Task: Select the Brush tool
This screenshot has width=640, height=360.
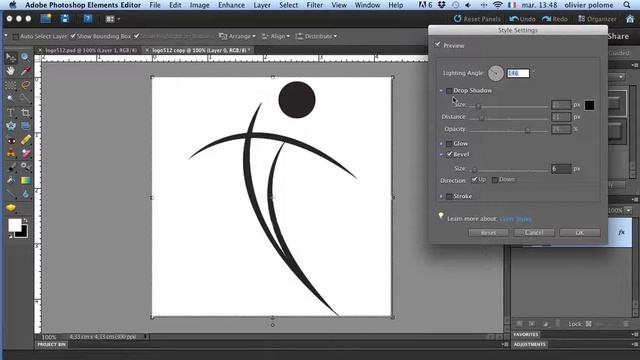Action: (x=11, y=167)
